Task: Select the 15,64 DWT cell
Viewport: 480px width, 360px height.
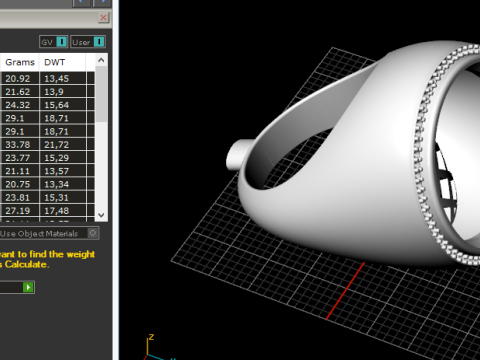Action: (63, 105)
